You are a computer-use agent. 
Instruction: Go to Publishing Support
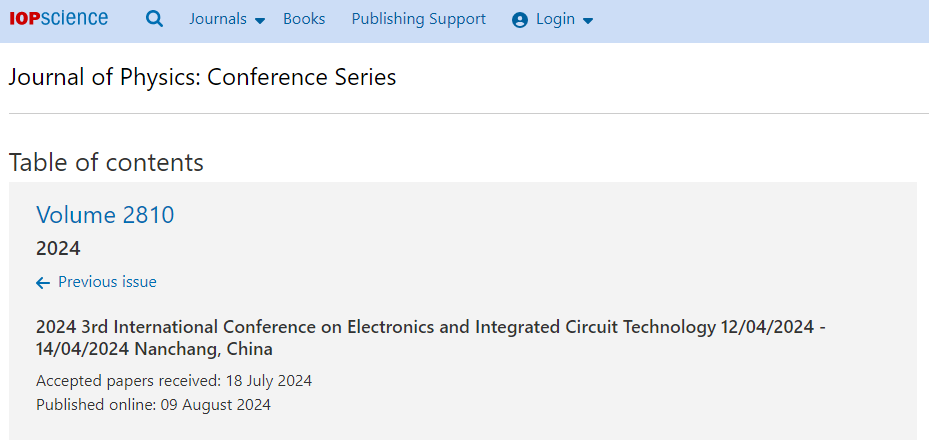[x=418, y=19]
